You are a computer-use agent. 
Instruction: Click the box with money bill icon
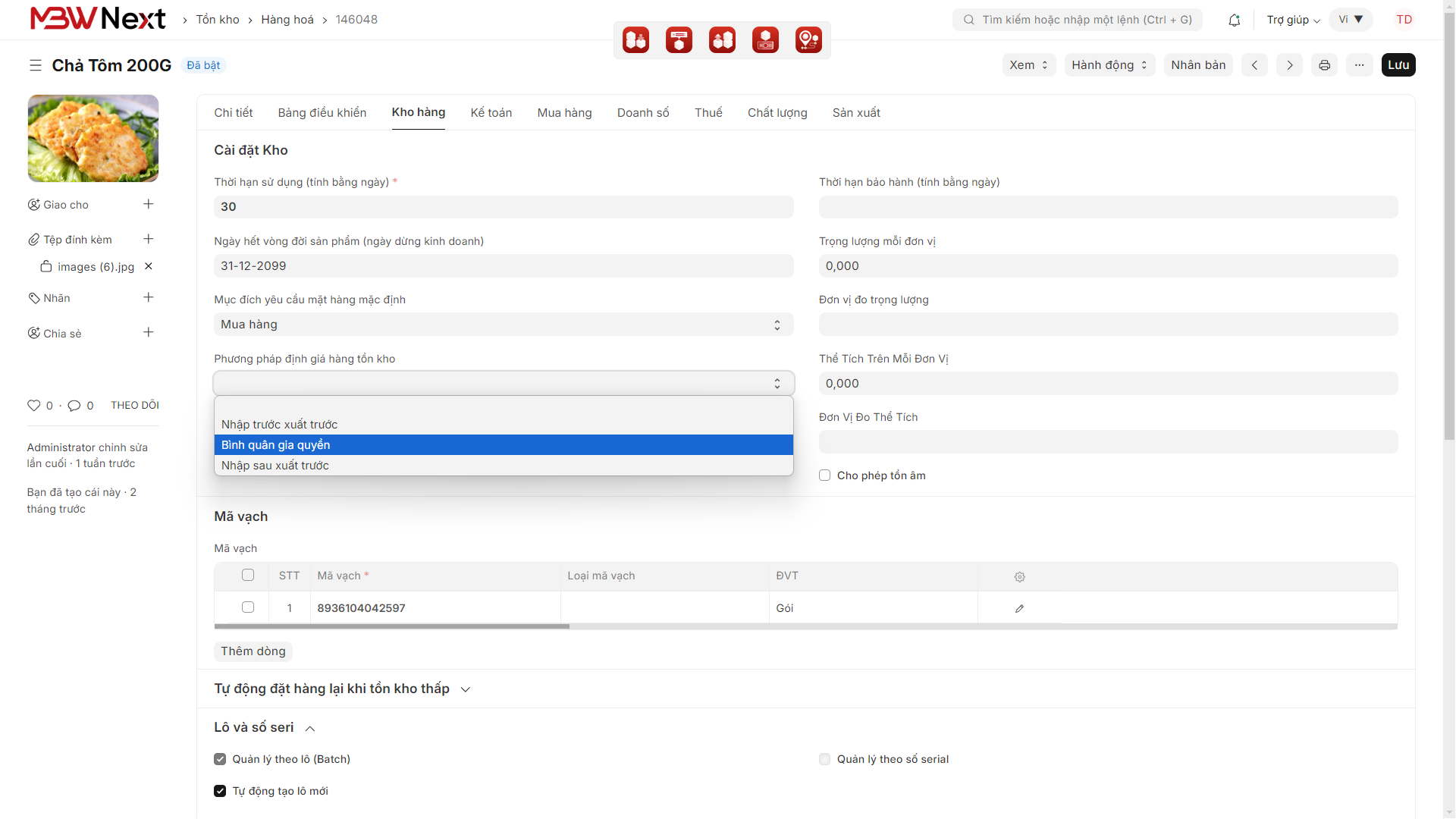(765, 40)
